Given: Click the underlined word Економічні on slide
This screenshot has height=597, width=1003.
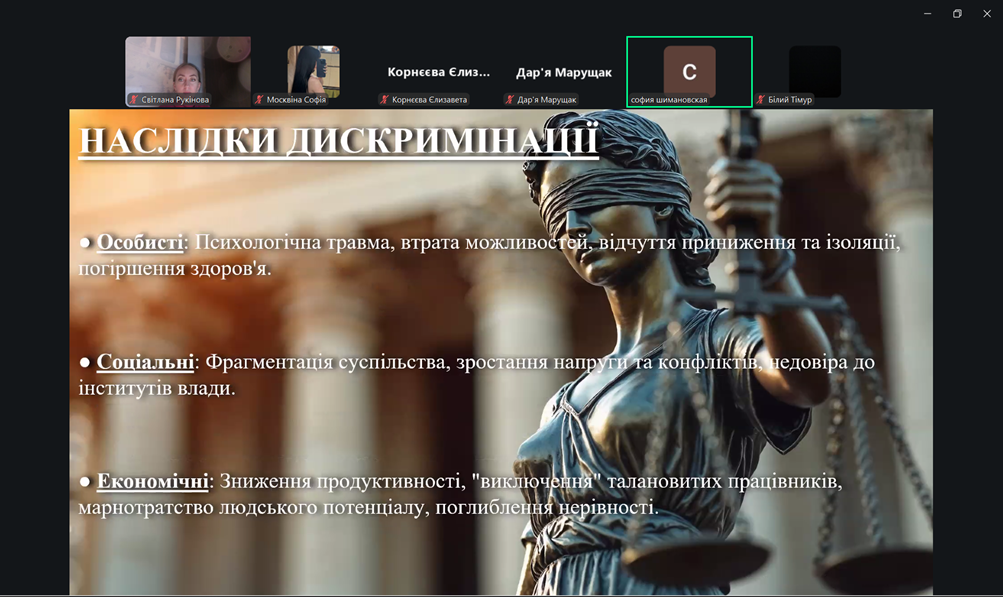Looking at the screenshot, I should (x=152, y=482).
